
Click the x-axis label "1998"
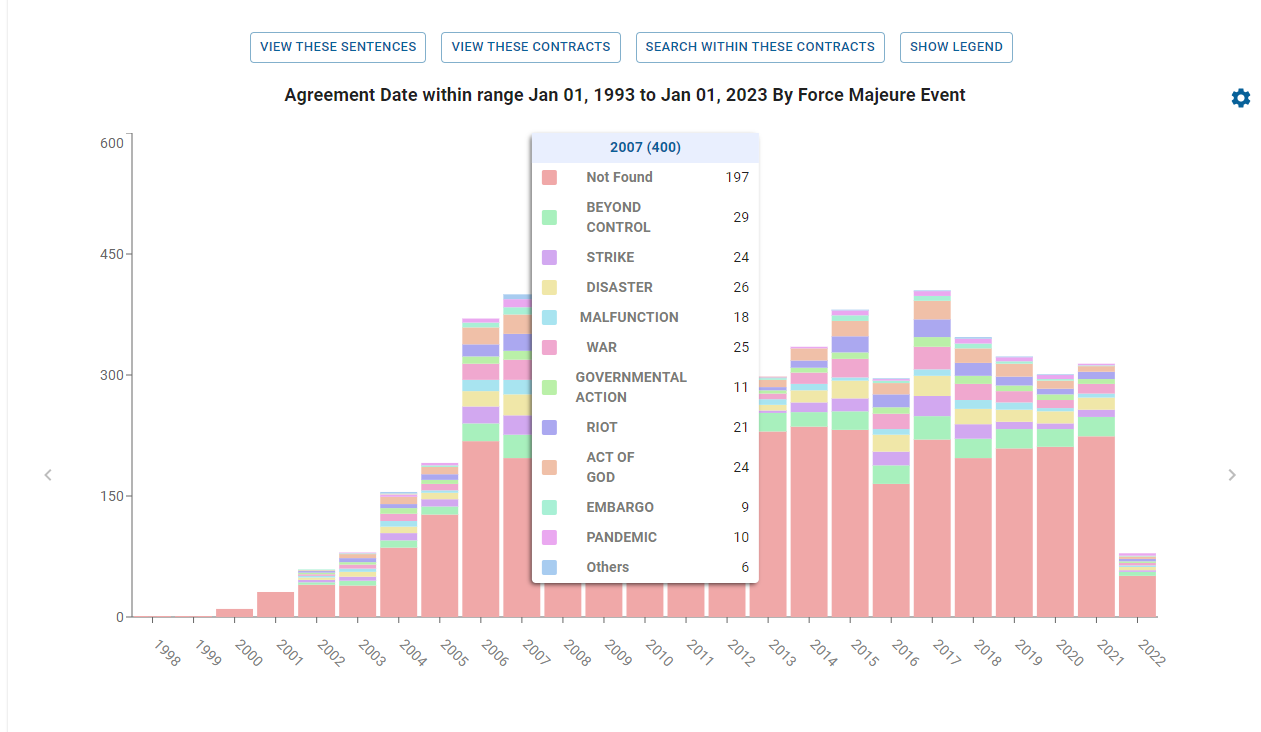(167, 653)
